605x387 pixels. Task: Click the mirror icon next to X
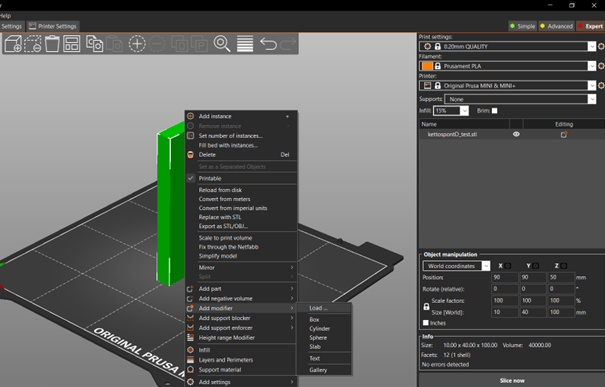(x=508, y=266)
